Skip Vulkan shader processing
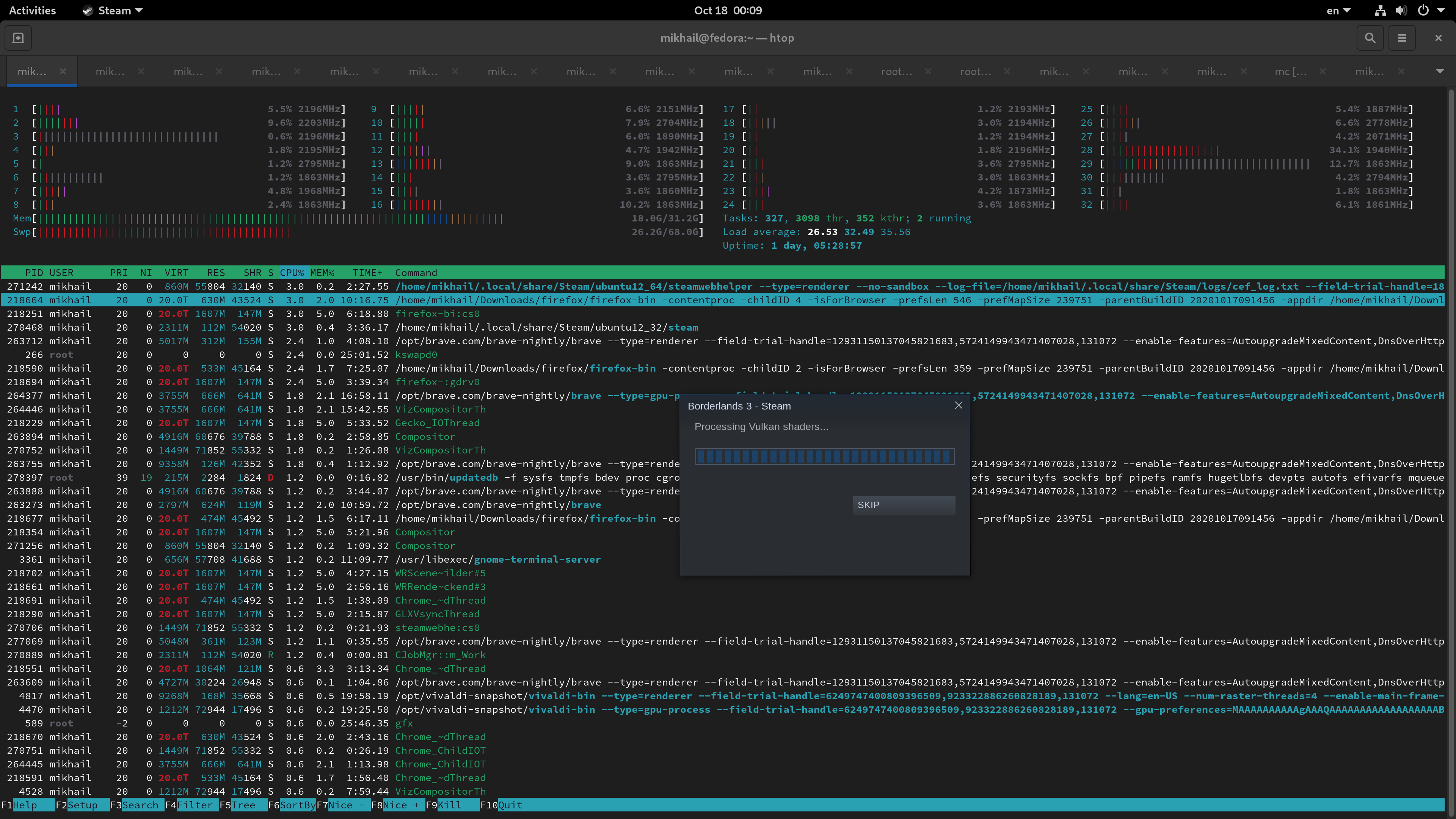Screen dimensions: 1456x819 pos(904,505)
